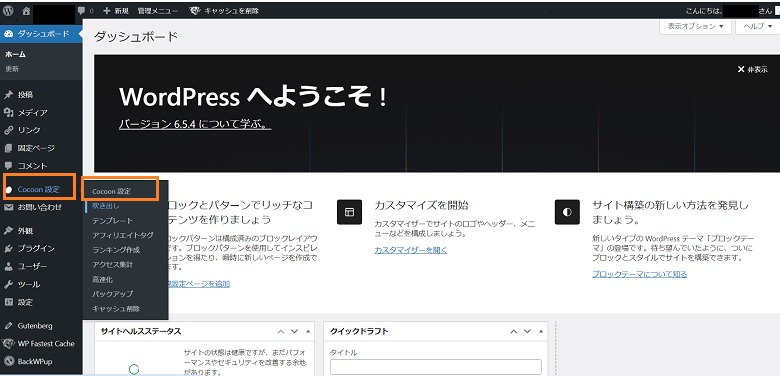Click the sliders icon next to 設定
780x376 pixels.
tap(8, 302)
